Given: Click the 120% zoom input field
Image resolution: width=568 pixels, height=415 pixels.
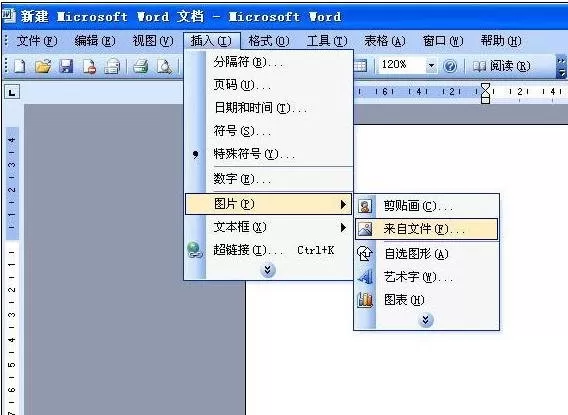Looking at the screenshot, I should coord(401,65).
